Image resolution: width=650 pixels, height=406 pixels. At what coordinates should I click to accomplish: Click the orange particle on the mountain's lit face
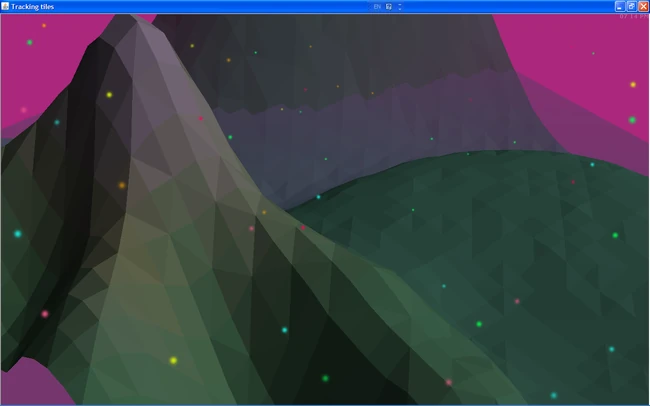[x=122, y=185]
